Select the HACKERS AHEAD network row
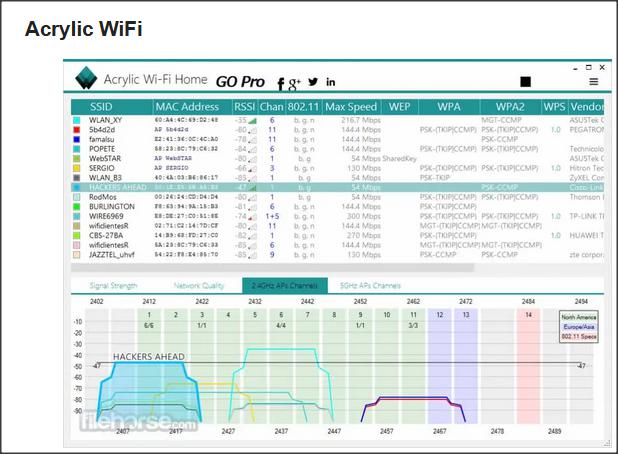Screen dimensions: 618x454 tap(337, 187)
